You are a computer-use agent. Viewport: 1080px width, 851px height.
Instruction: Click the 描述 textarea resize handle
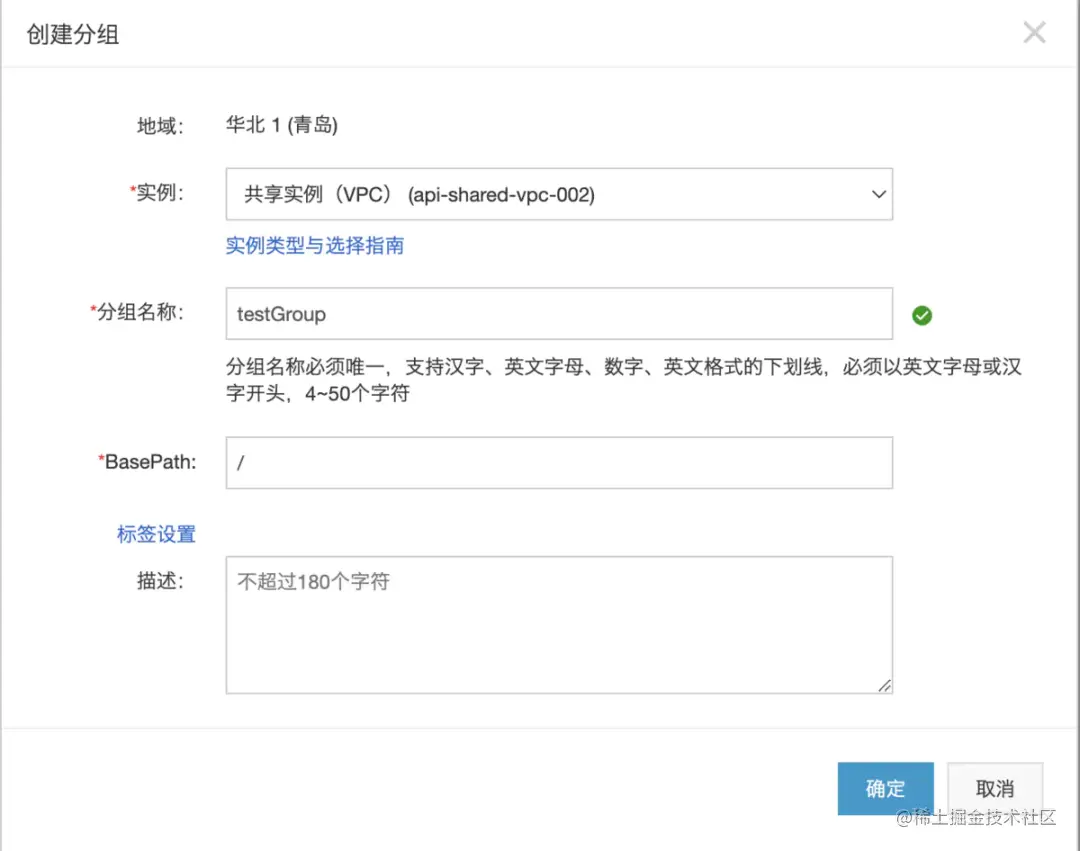884,685
